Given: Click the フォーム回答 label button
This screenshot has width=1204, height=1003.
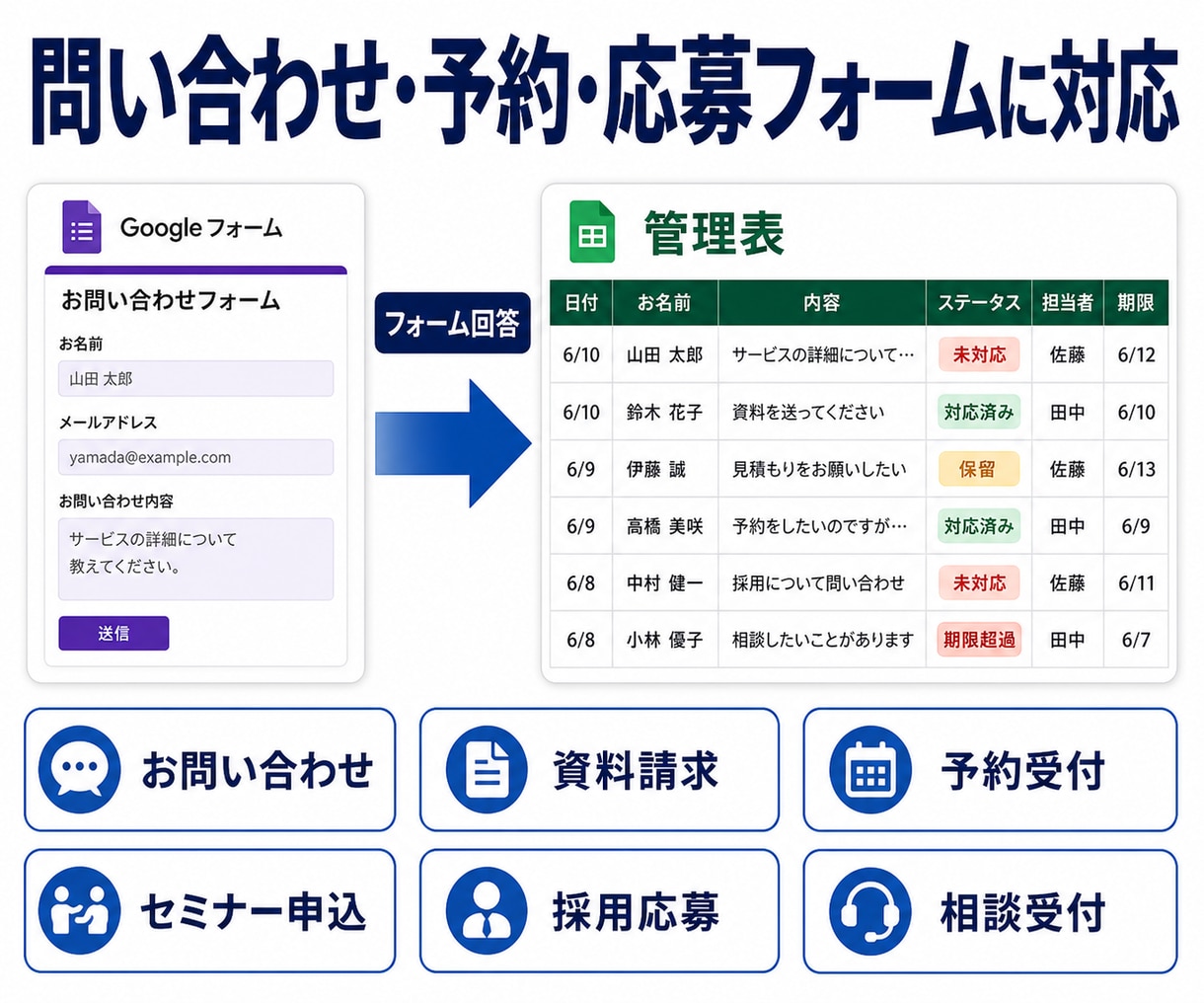Looking at the screenshot, I should click(x=452, y=323).
